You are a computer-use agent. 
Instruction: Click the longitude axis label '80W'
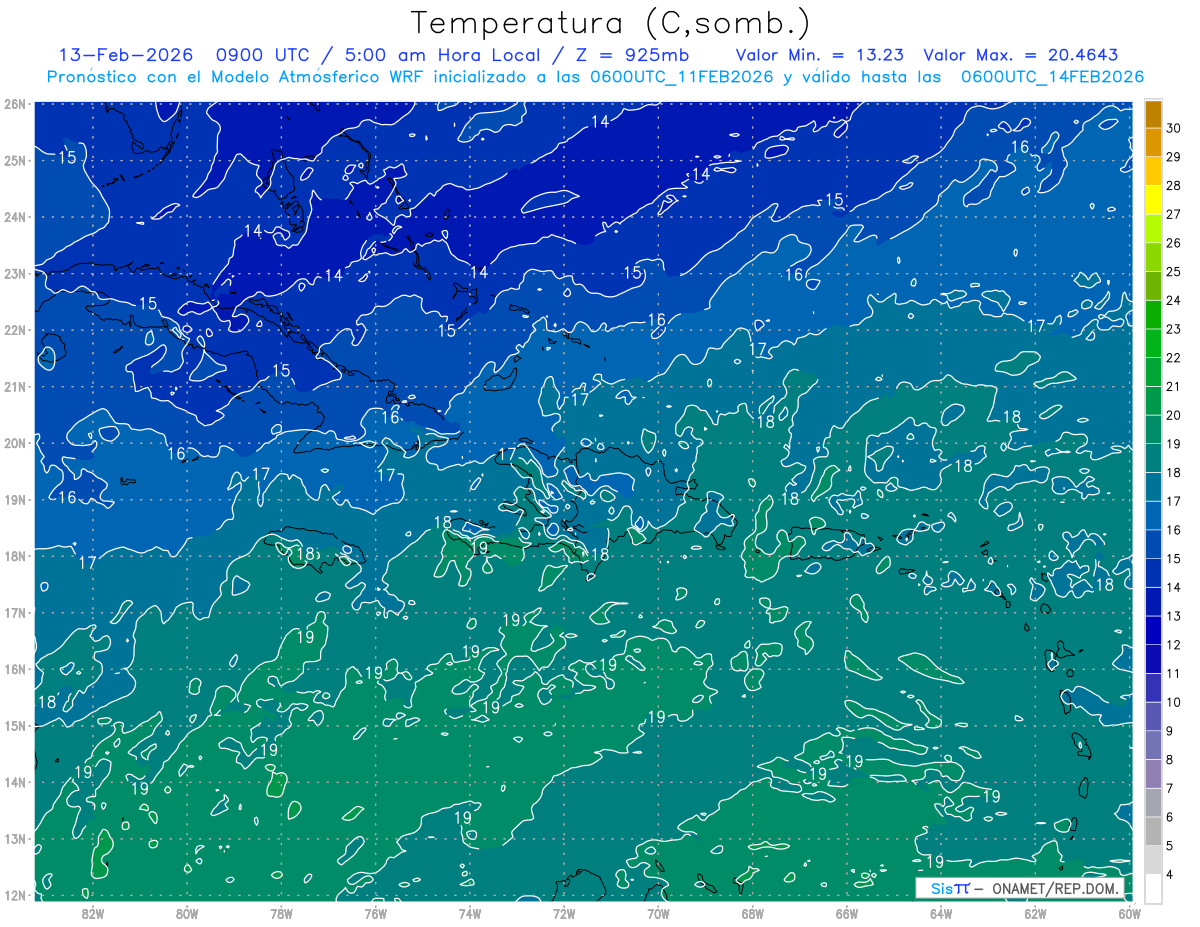[187, 912]
